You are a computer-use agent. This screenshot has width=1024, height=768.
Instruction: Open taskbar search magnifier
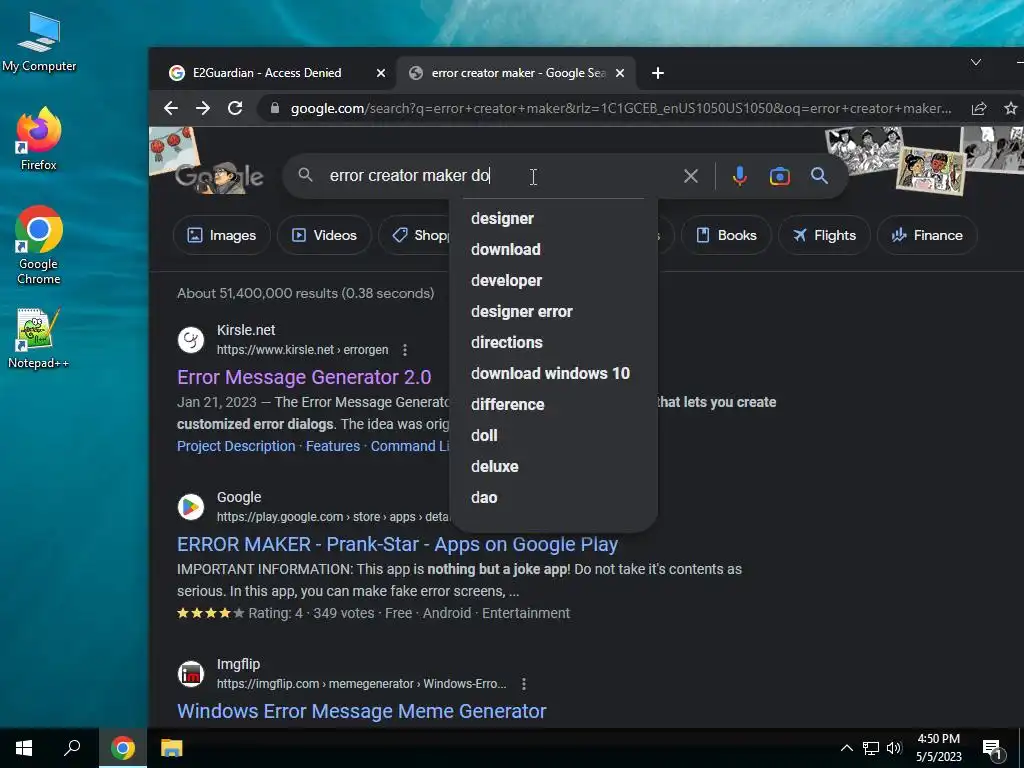pos(72,748)
